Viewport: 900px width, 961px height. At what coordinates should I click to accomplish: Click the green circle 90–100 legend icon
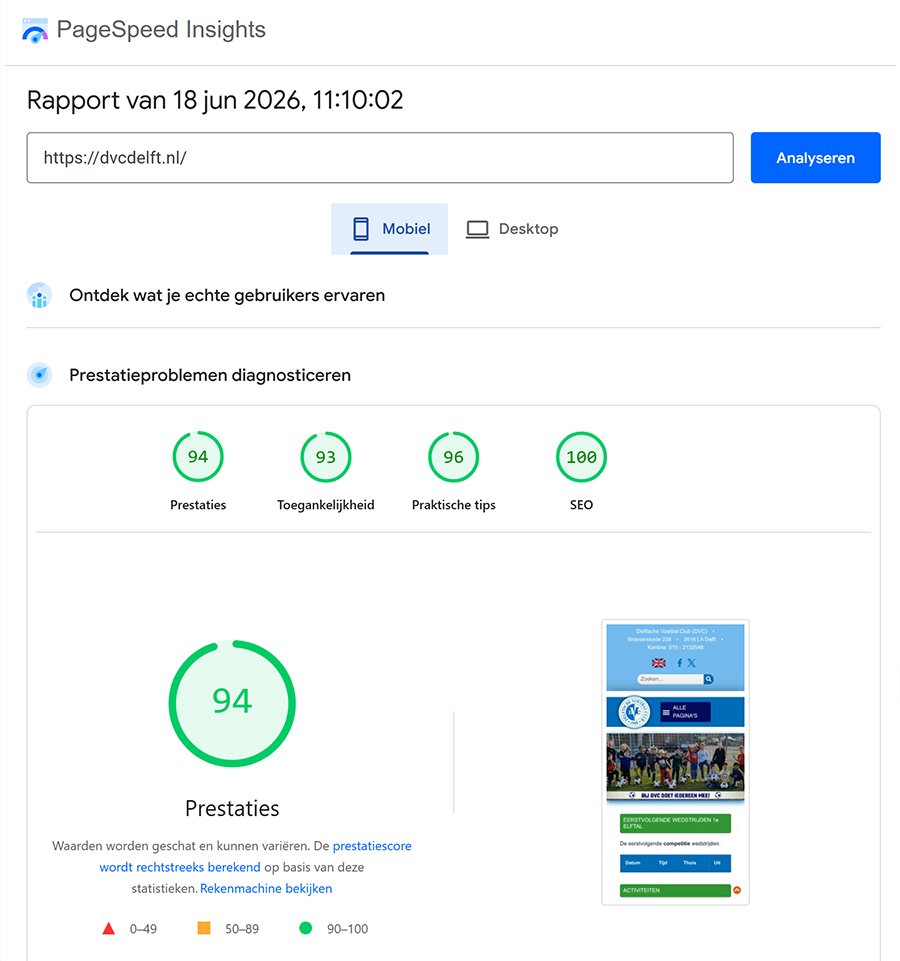(x=305, y=928)
